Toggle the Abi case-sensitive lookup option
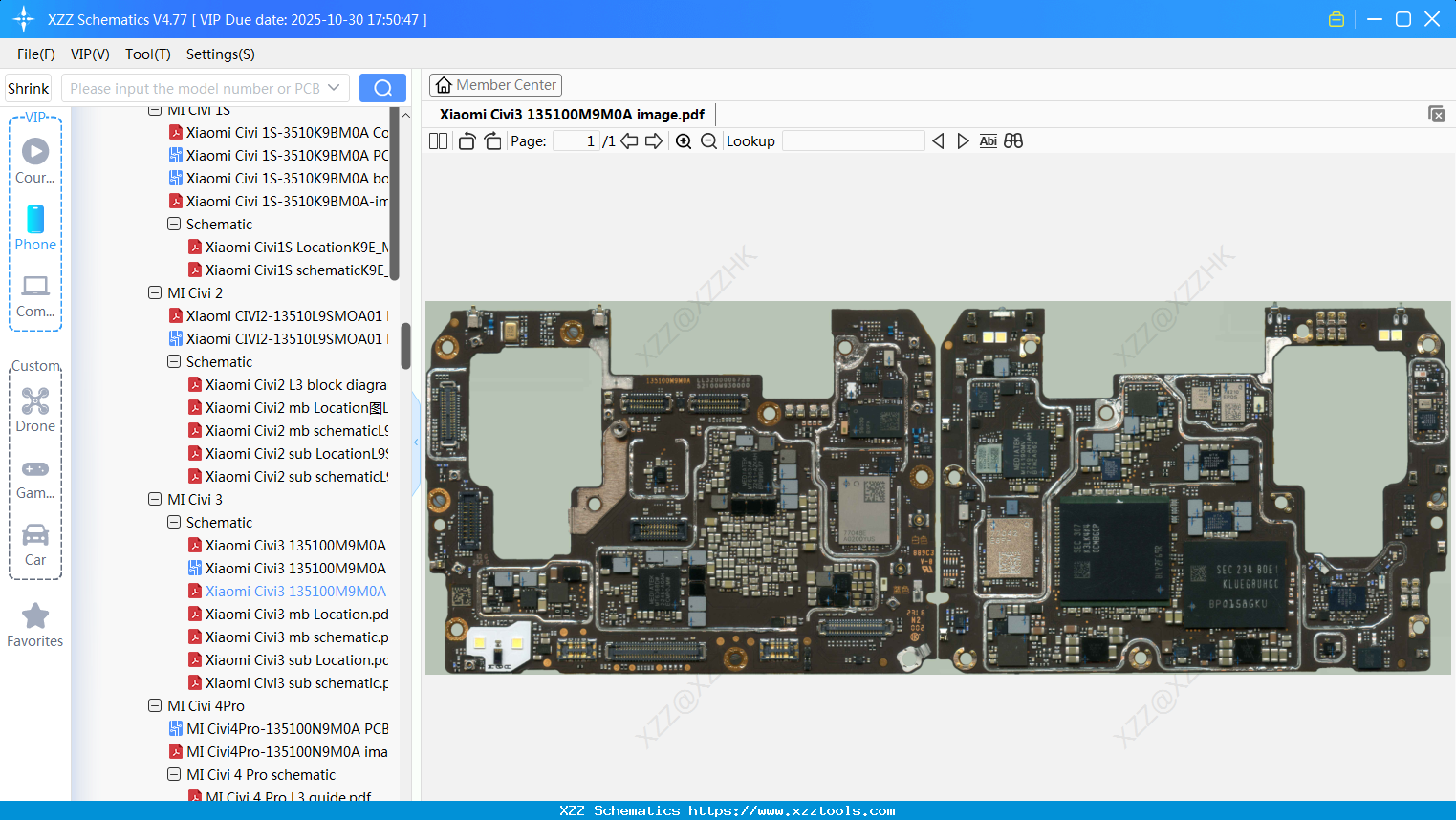This screenshot has height=820, width=1456. tap(988, 140)
